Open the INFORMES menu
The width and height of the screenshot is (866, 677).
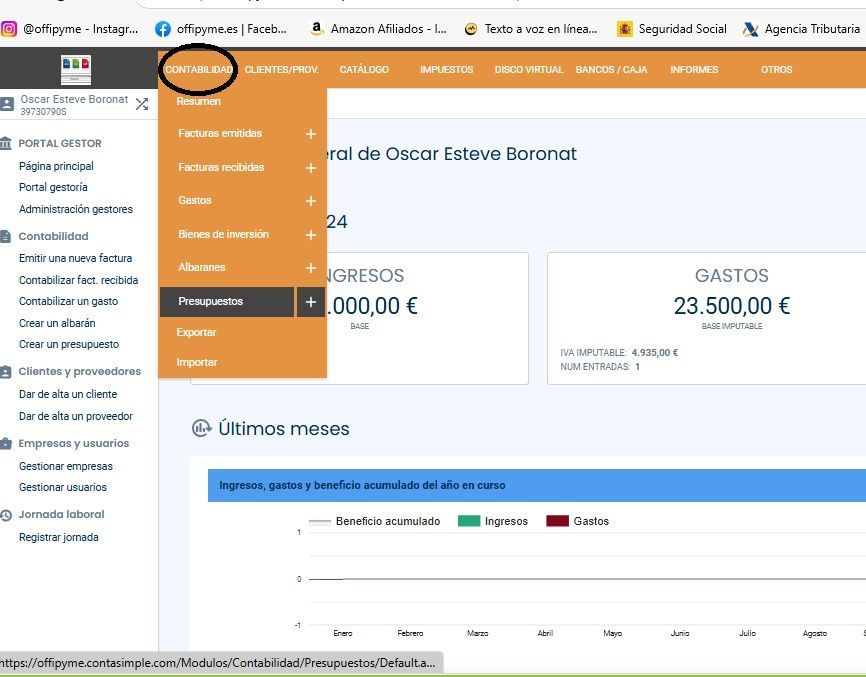pos(694,70)
